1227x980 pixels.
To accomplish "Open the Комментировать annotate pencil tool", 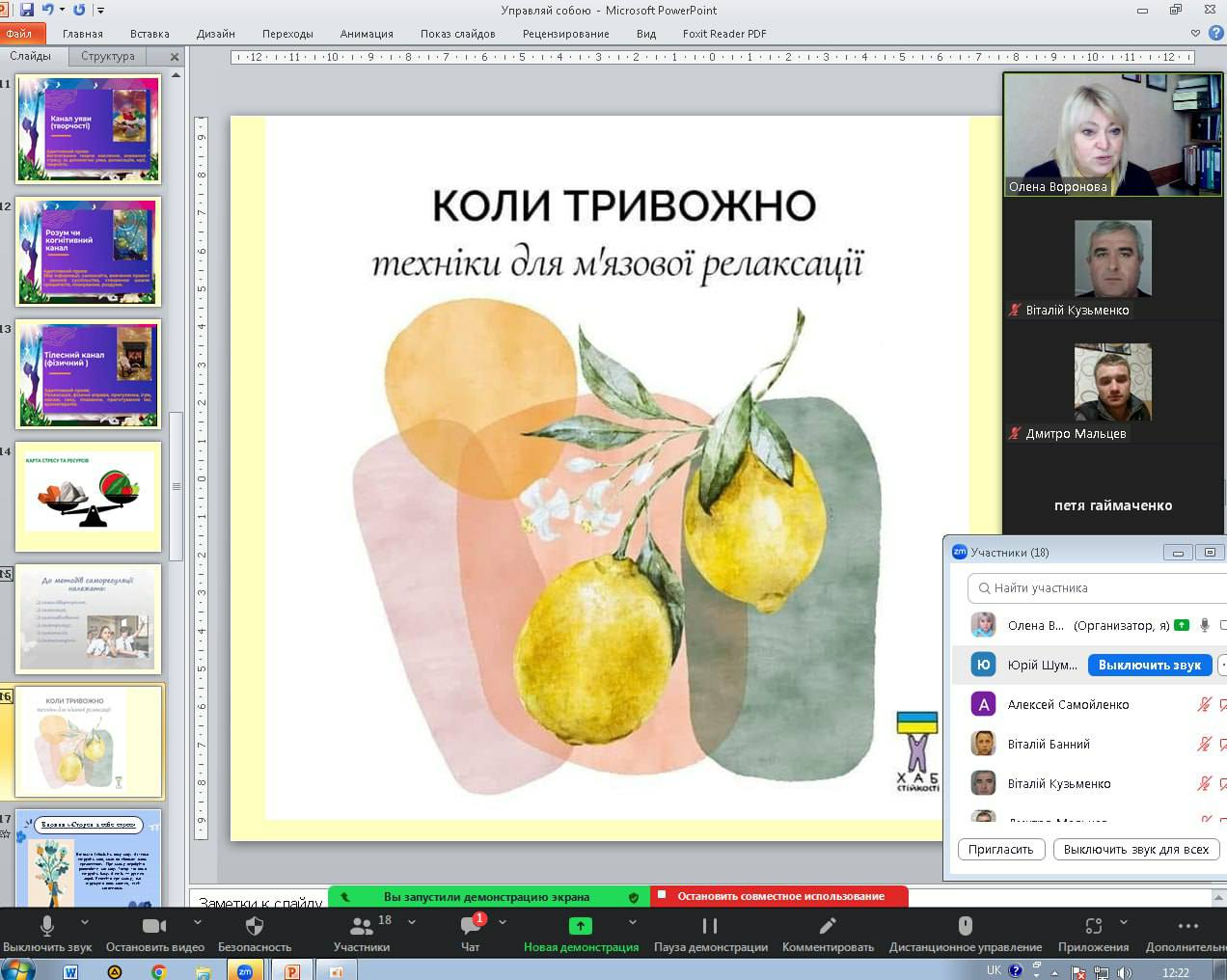I will [828, 926].
